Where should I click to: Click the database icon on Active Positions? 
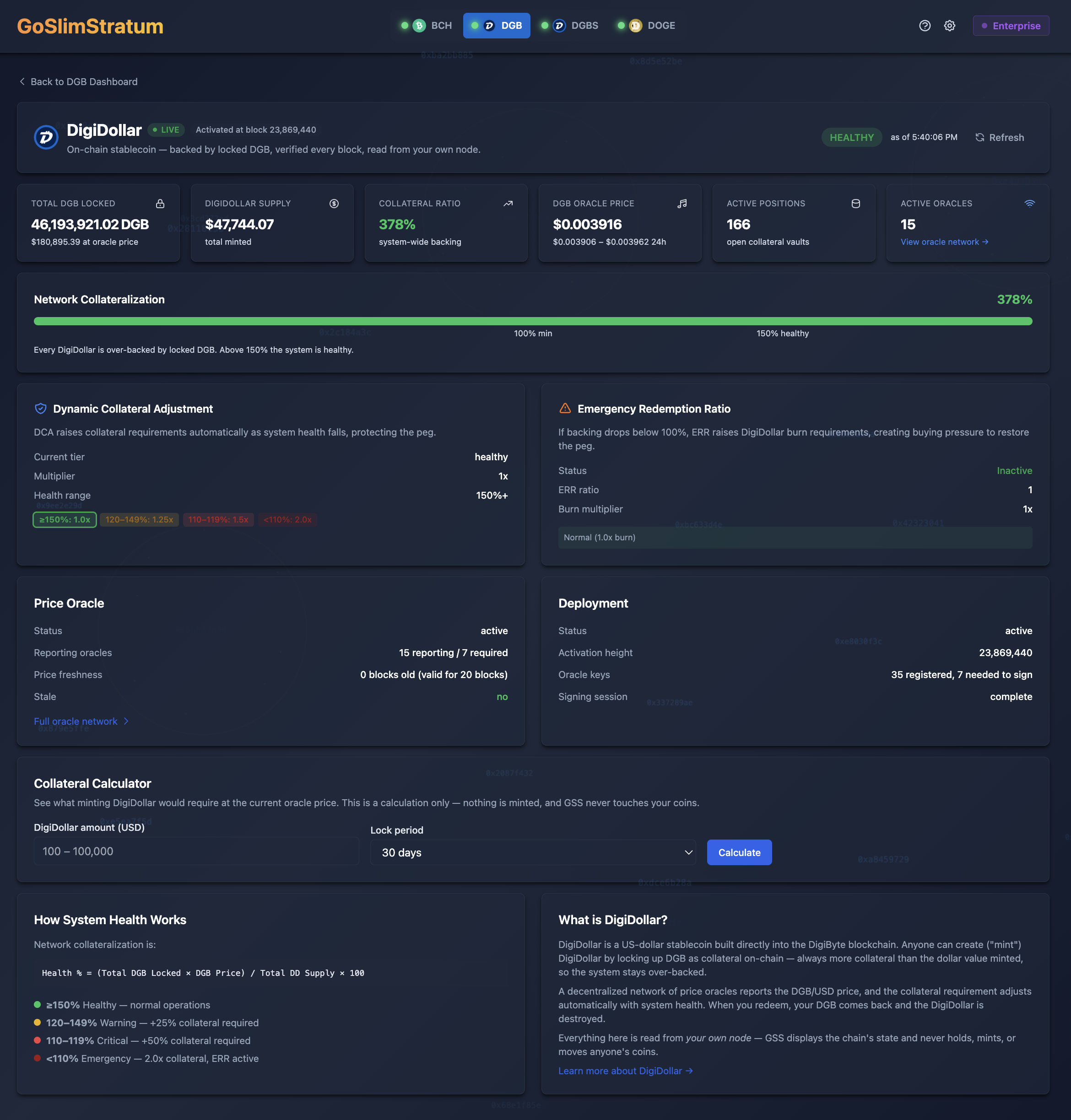click(856, 204)
